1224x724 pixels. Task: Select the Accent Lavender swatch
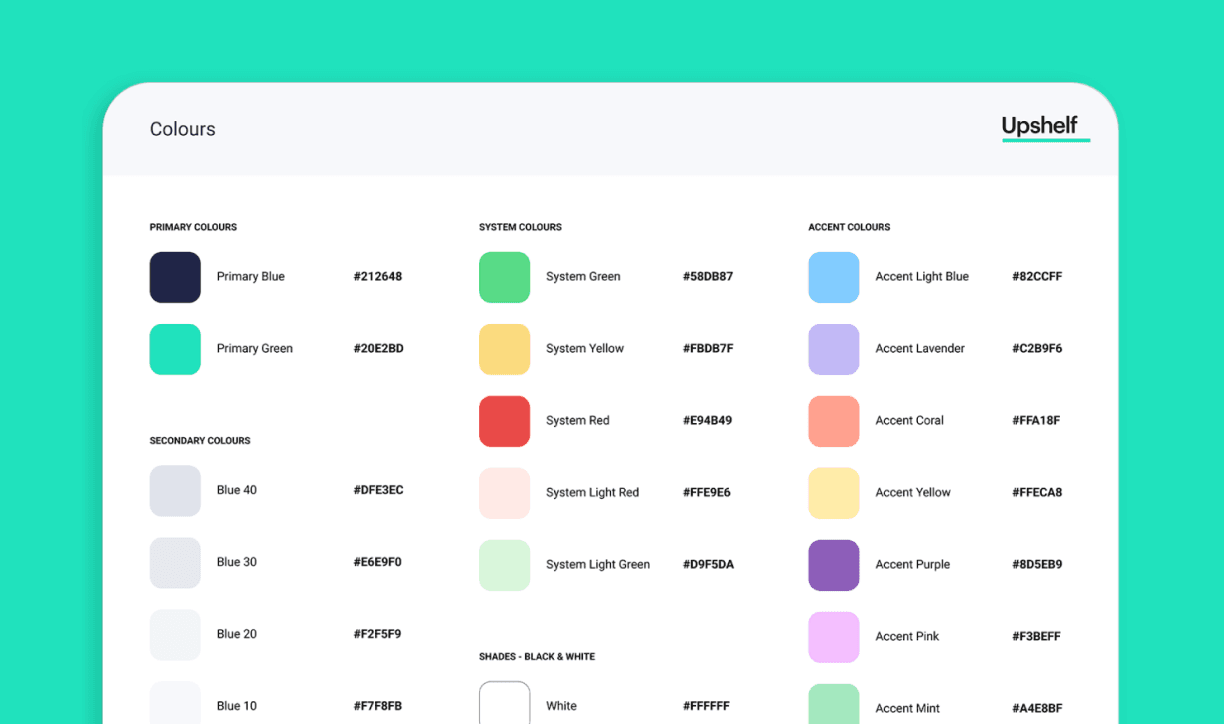pos(833,349)
